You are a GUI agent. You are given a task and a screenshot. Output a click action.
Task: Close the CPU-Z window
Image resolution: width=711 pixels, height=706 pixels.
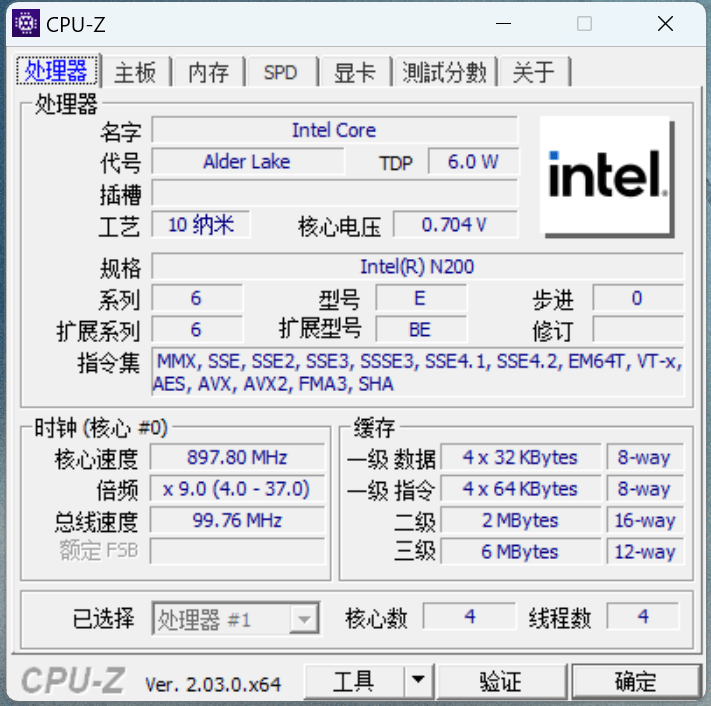pyautogui.click(x=665, y=24)
